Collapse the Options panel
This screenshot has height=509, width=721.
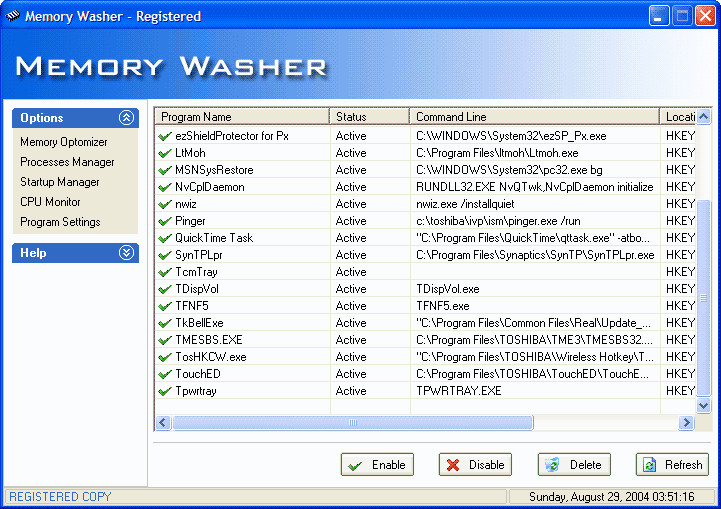pos(126,118)
